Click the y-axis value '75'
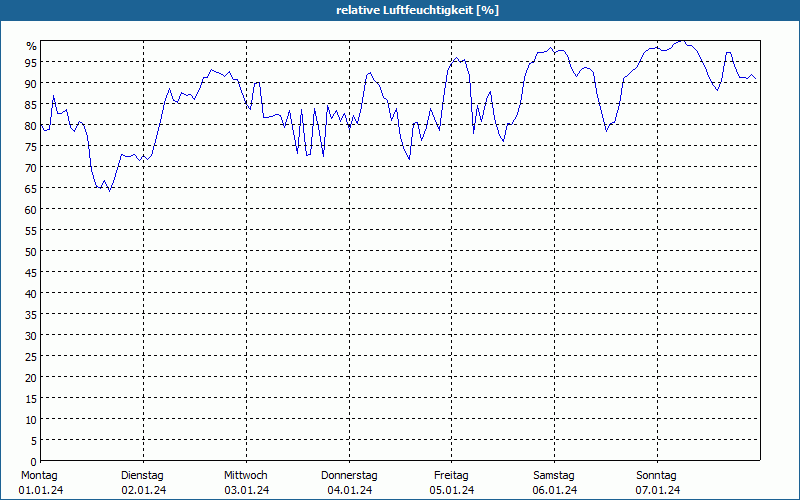 (31, 146)
